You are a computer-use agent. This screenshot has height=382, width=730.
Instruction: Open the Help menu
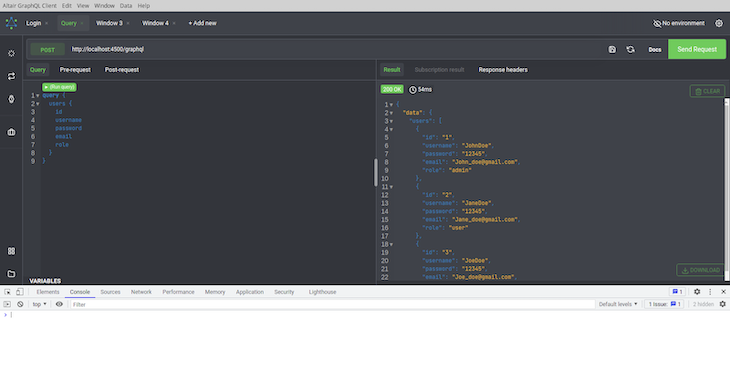[143, 6]
